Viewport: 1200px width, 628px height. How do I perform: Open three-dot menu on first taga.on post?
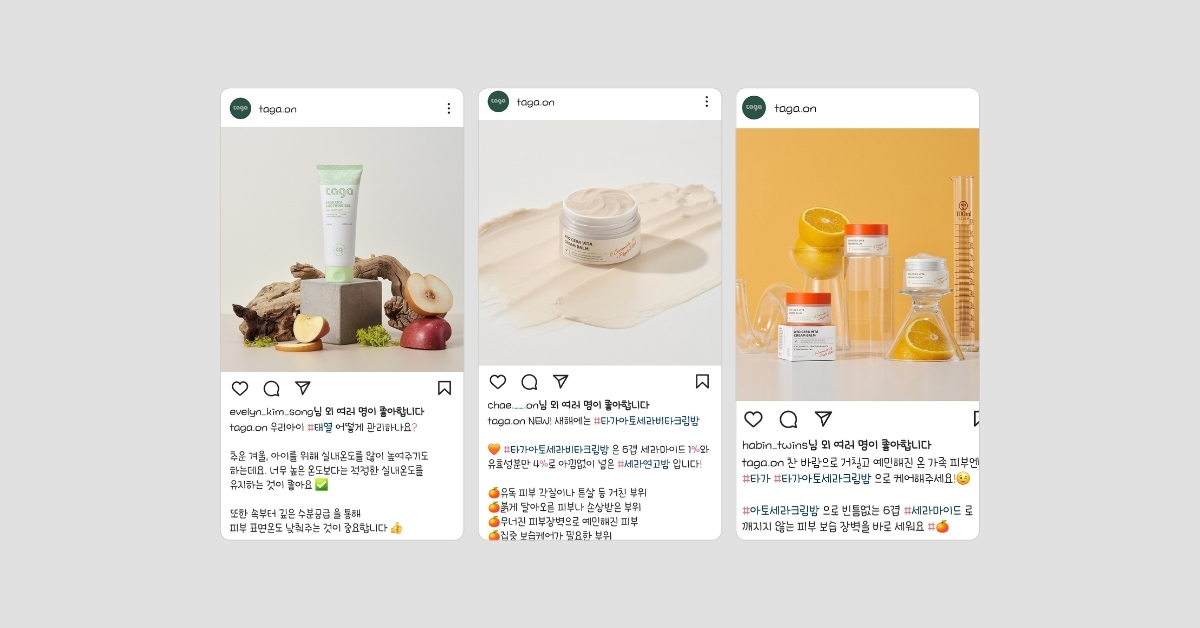(448, 108)
